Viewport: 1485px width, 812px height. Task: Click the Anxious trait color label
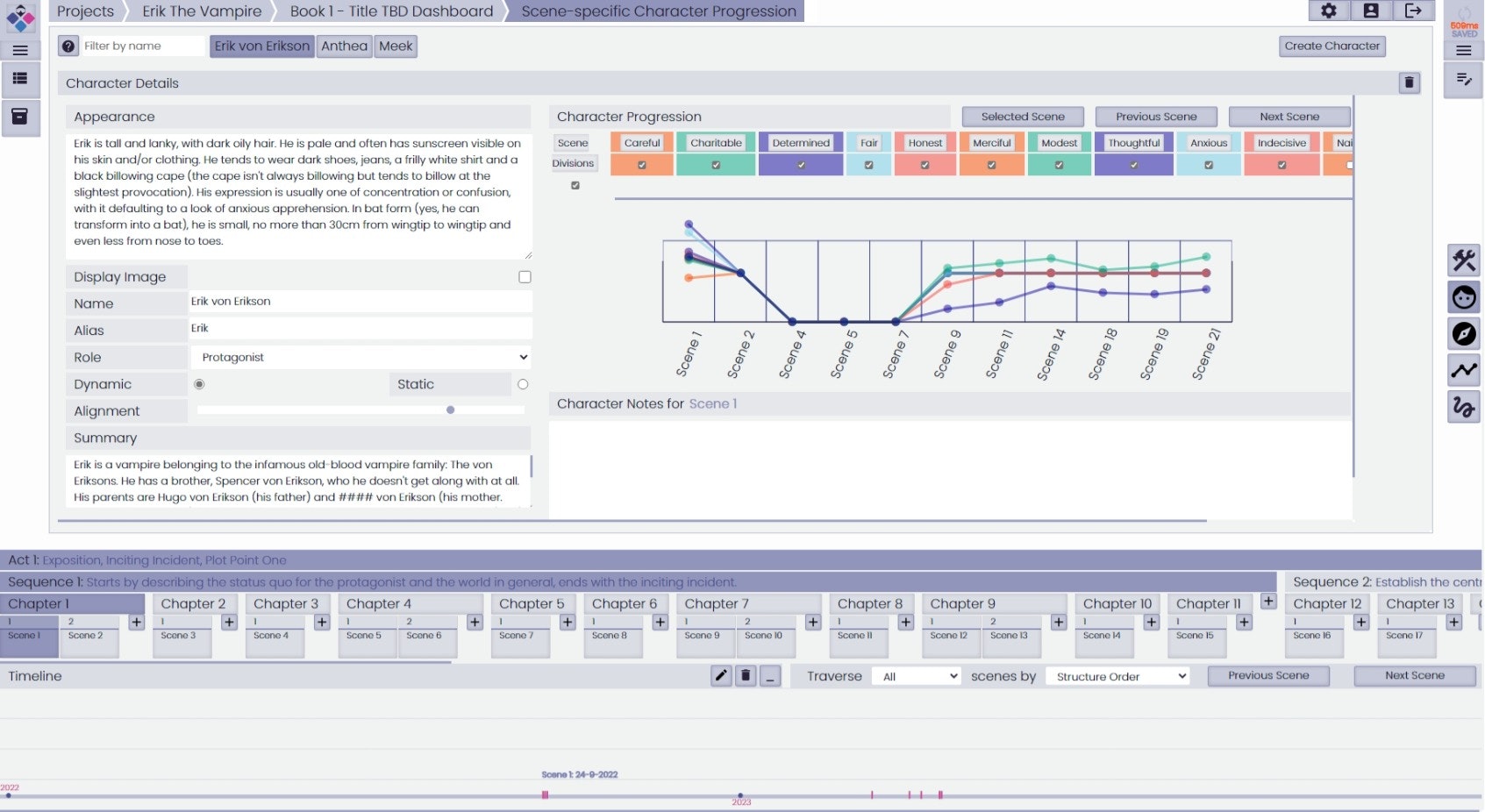(x=1209, y=143)
